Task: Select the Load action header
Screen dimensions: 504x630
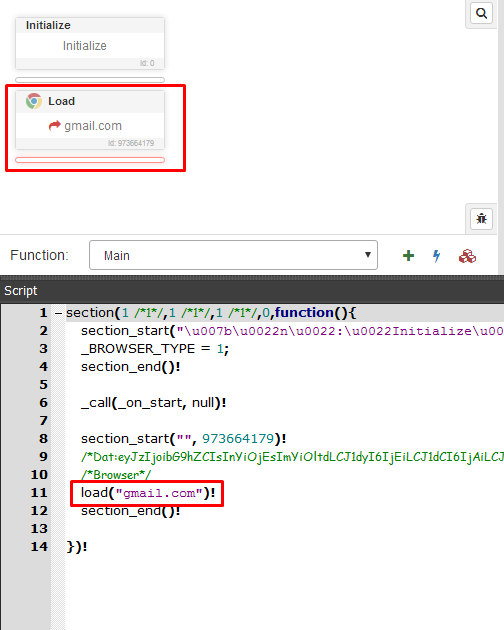Action: pyautogui.click(x=90, y=101)
